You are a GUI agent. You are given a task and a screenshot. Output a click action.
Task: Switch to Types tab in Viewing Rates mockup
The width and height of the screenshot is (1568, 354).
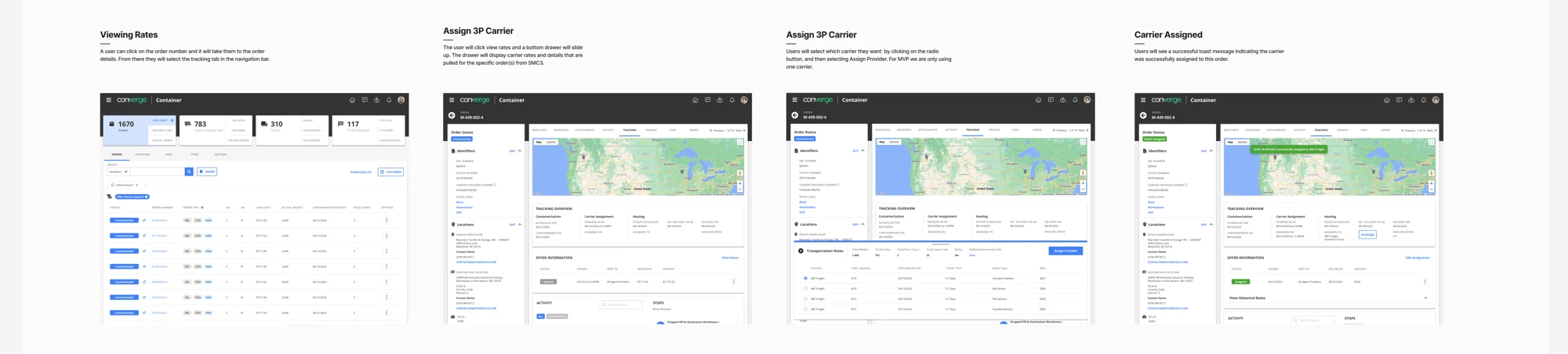[x=194, y=154]
